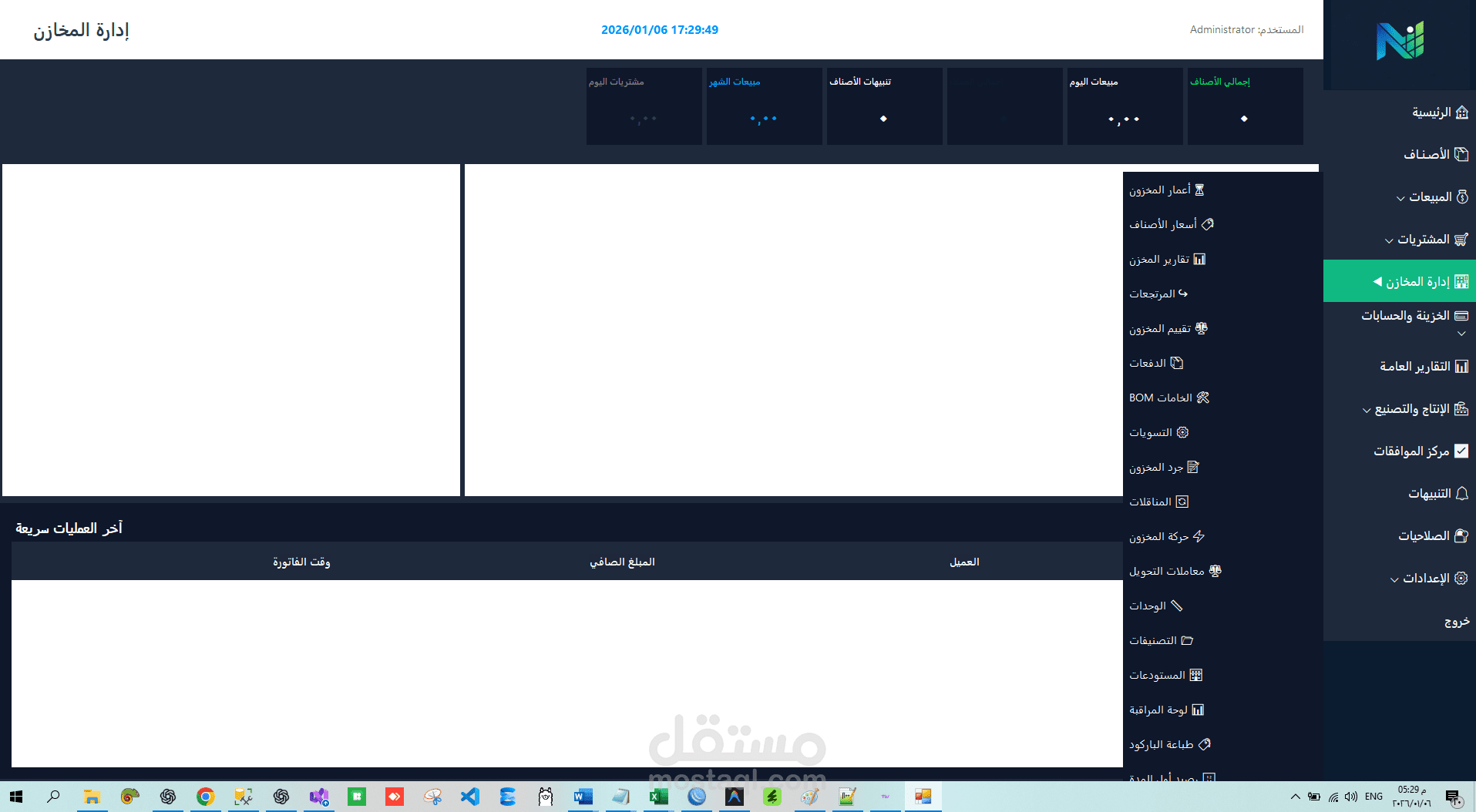Open المناقلات transfers icon
The image size is (1476, 812).
click(x=1182, y=502)
